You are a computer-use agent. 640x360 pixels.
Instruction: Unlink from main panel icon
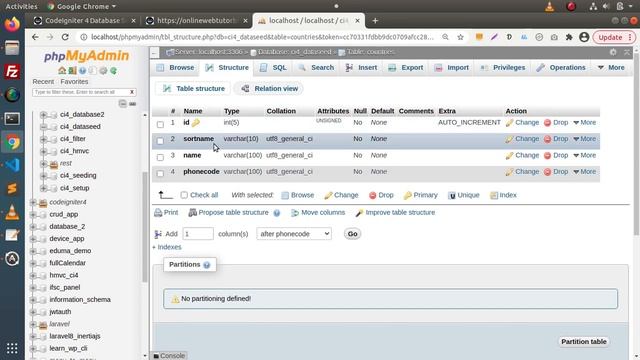pyautogui.click(x=132, y=104)
